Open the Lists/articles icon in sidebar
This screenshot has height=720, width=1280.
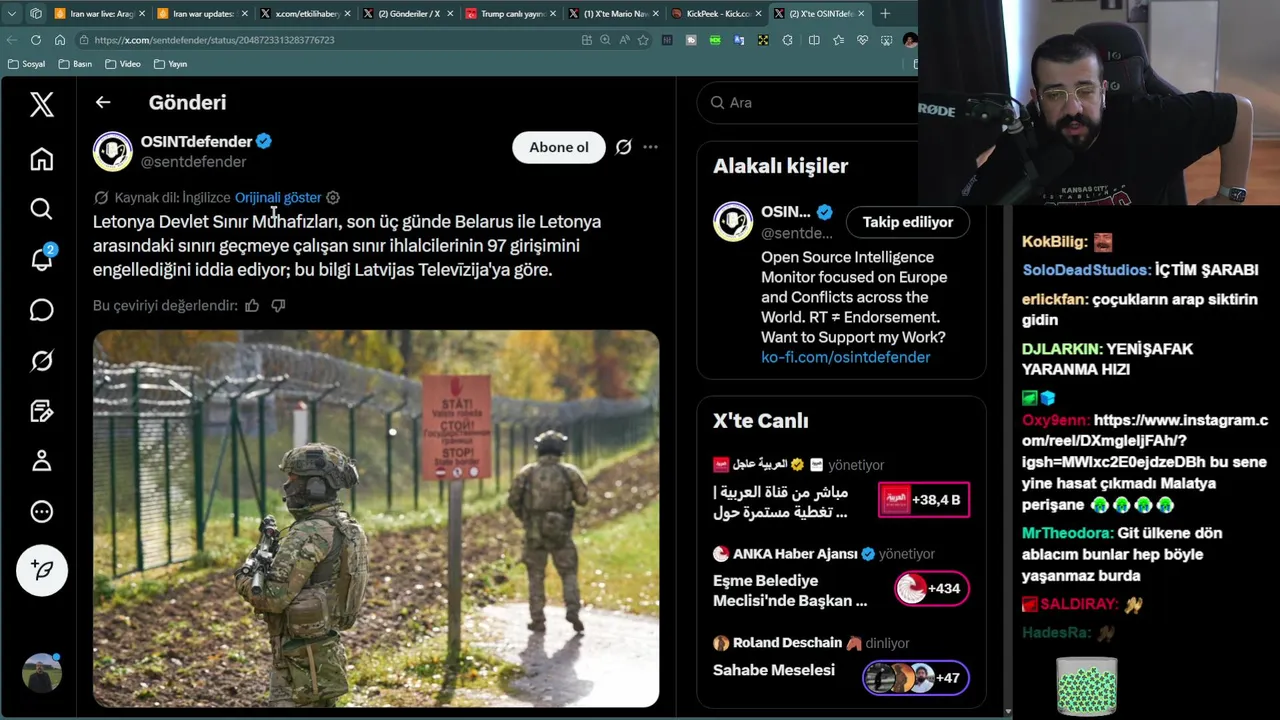[41, 411]
